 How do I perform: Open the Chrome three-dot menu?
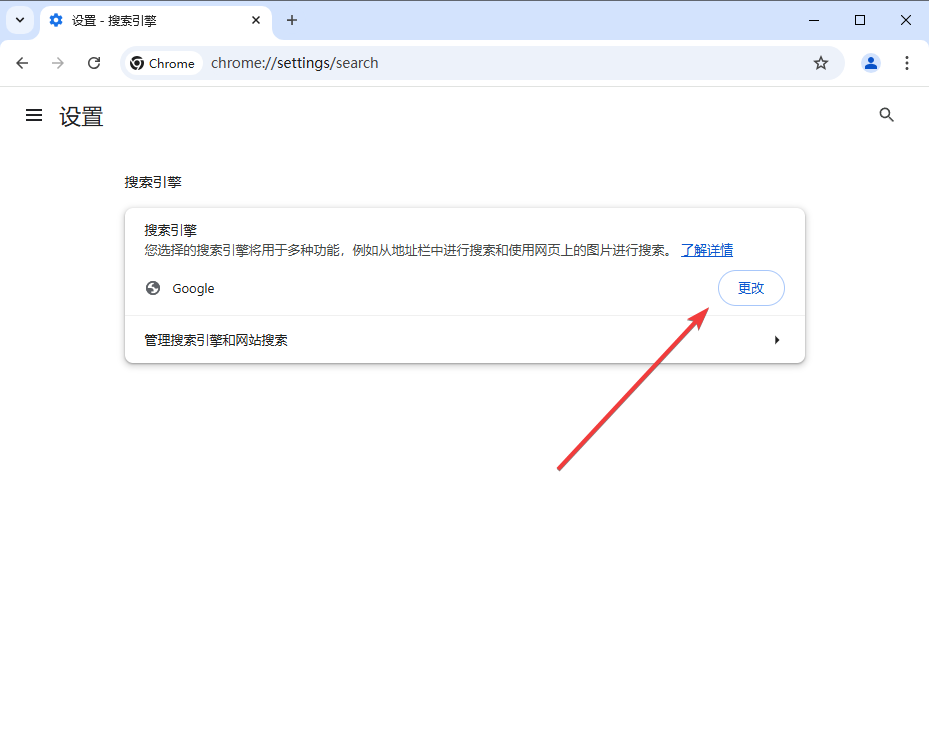[x=906, y=62]
